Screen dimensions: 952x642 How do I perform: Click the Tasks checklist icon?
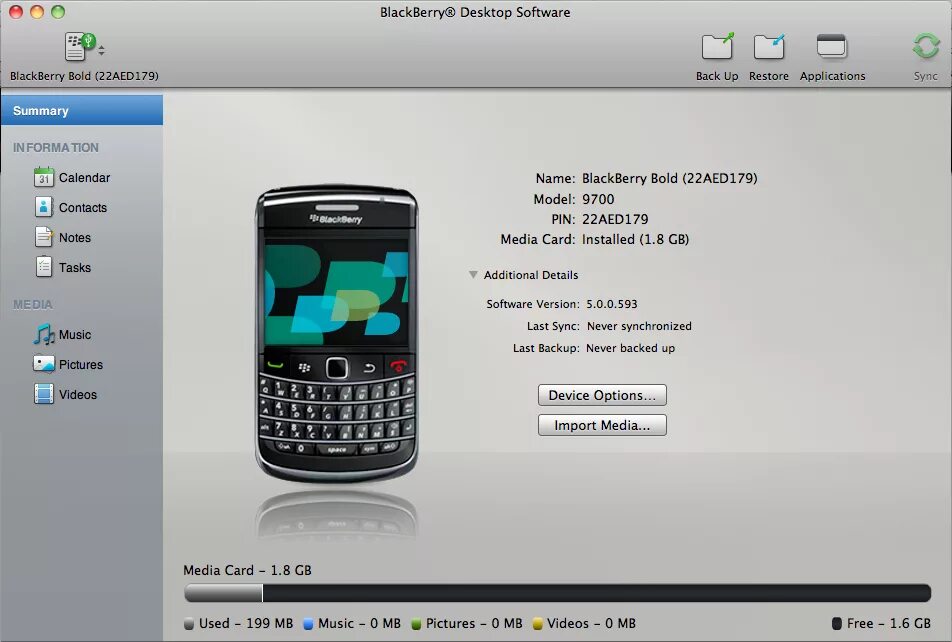(44, 267)
